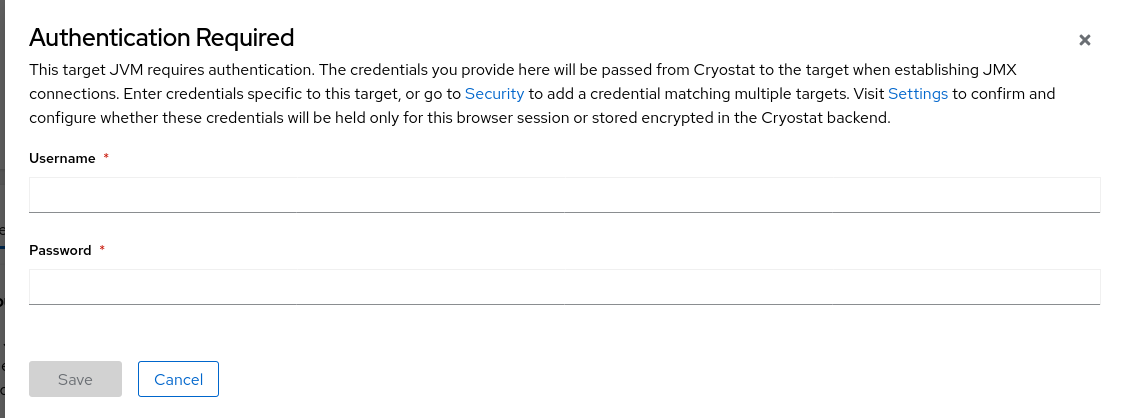Screen dimensions: 1124x418
Task: Focus the Password input field
Action: tap(564, 286)
